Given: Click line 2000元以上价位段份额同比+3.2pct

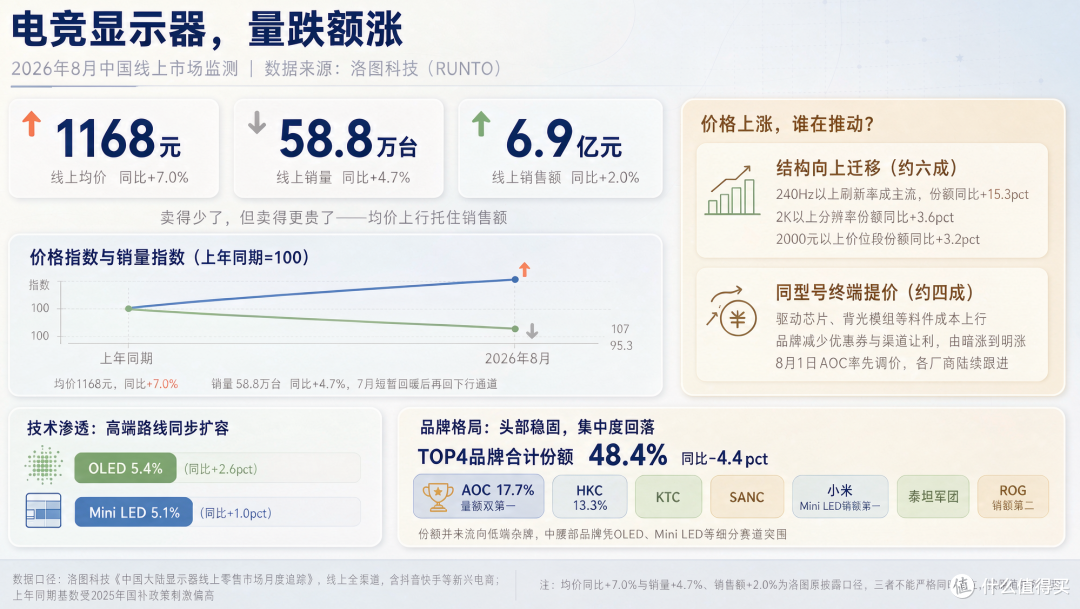Looking at the screenshot, I should (878, 239).
